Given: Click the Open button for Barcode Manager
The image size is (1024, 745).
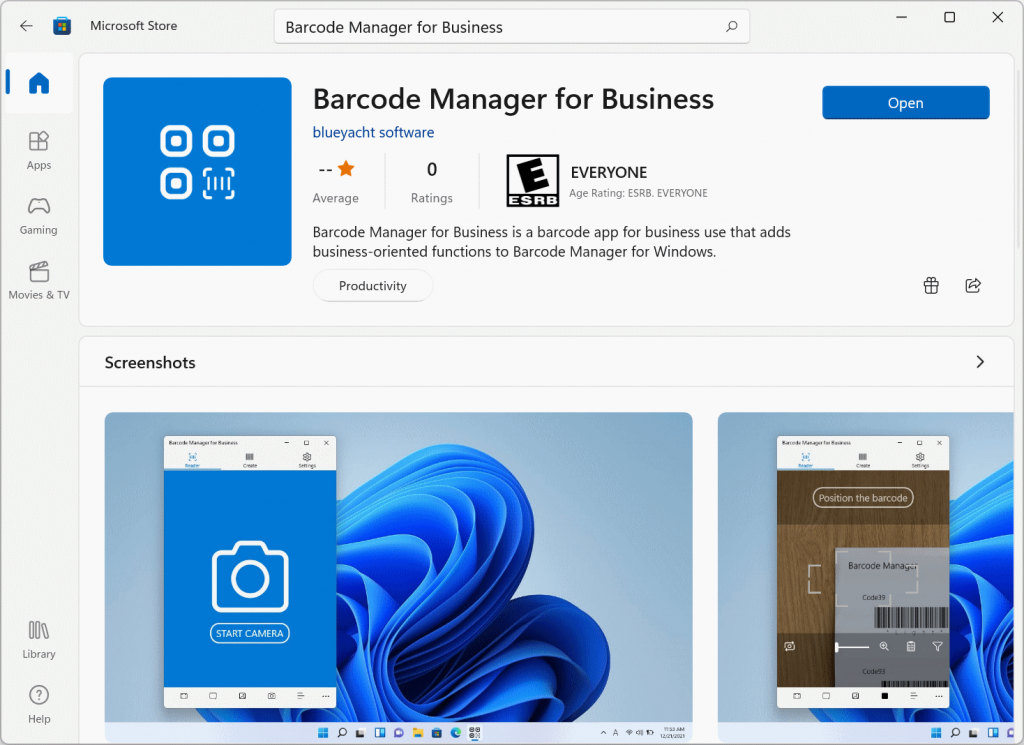Looking at the screenshot, I should pyautogui.click(x=905, y=102).
